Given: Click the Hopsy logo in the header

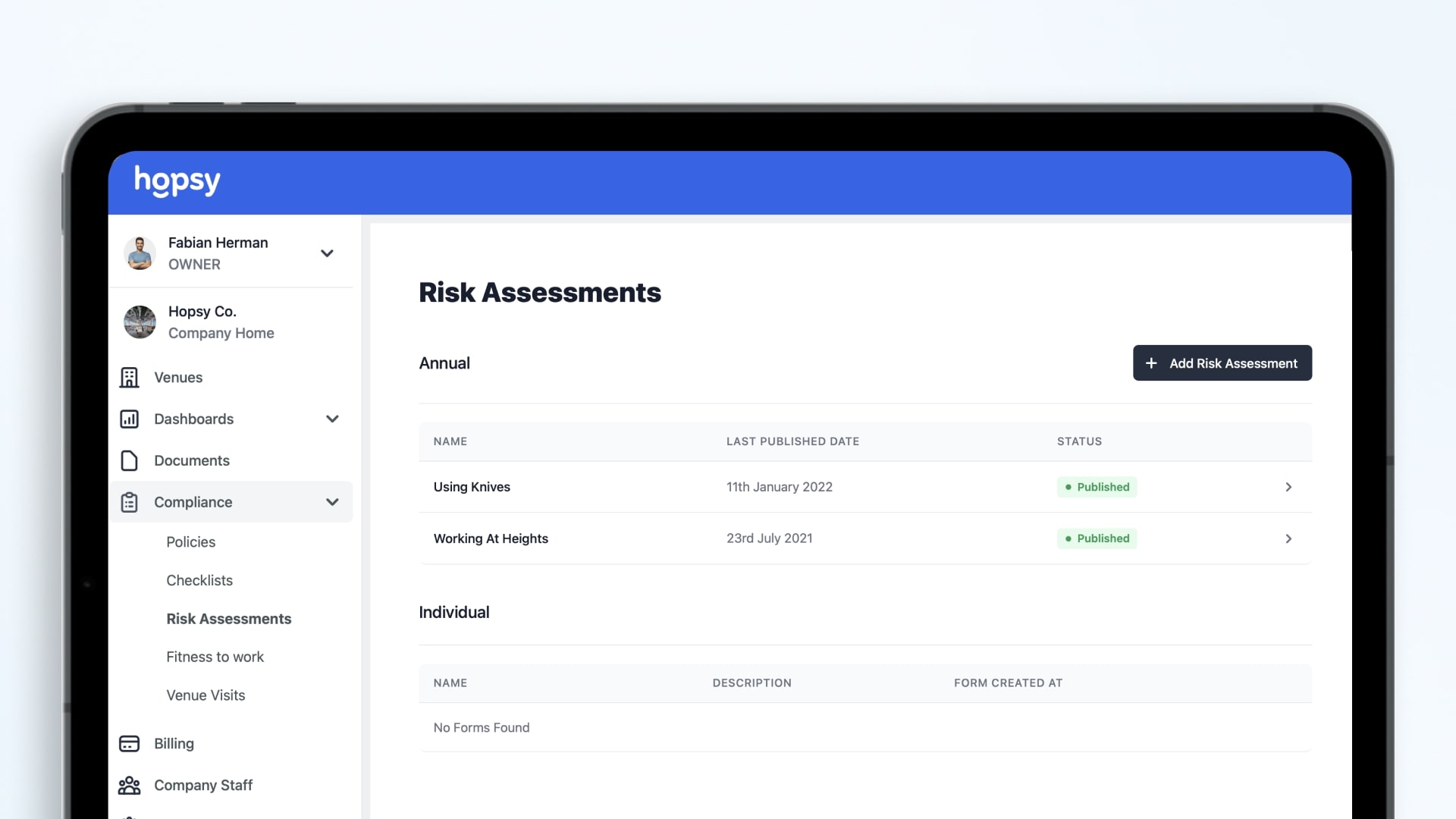Looking at the screenshot, I should pos(177,181).
